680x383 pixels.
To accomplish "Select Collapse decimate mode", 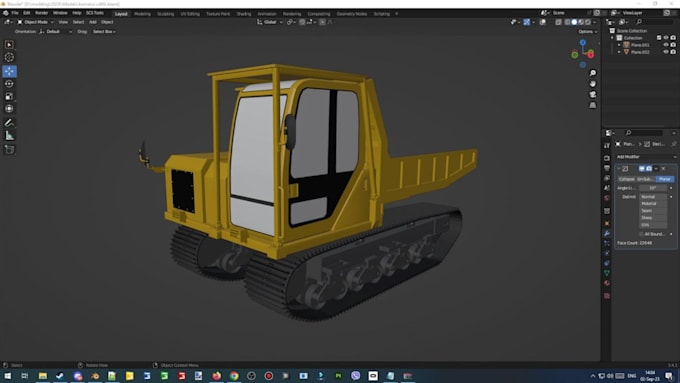I will (x=626, y=179).
